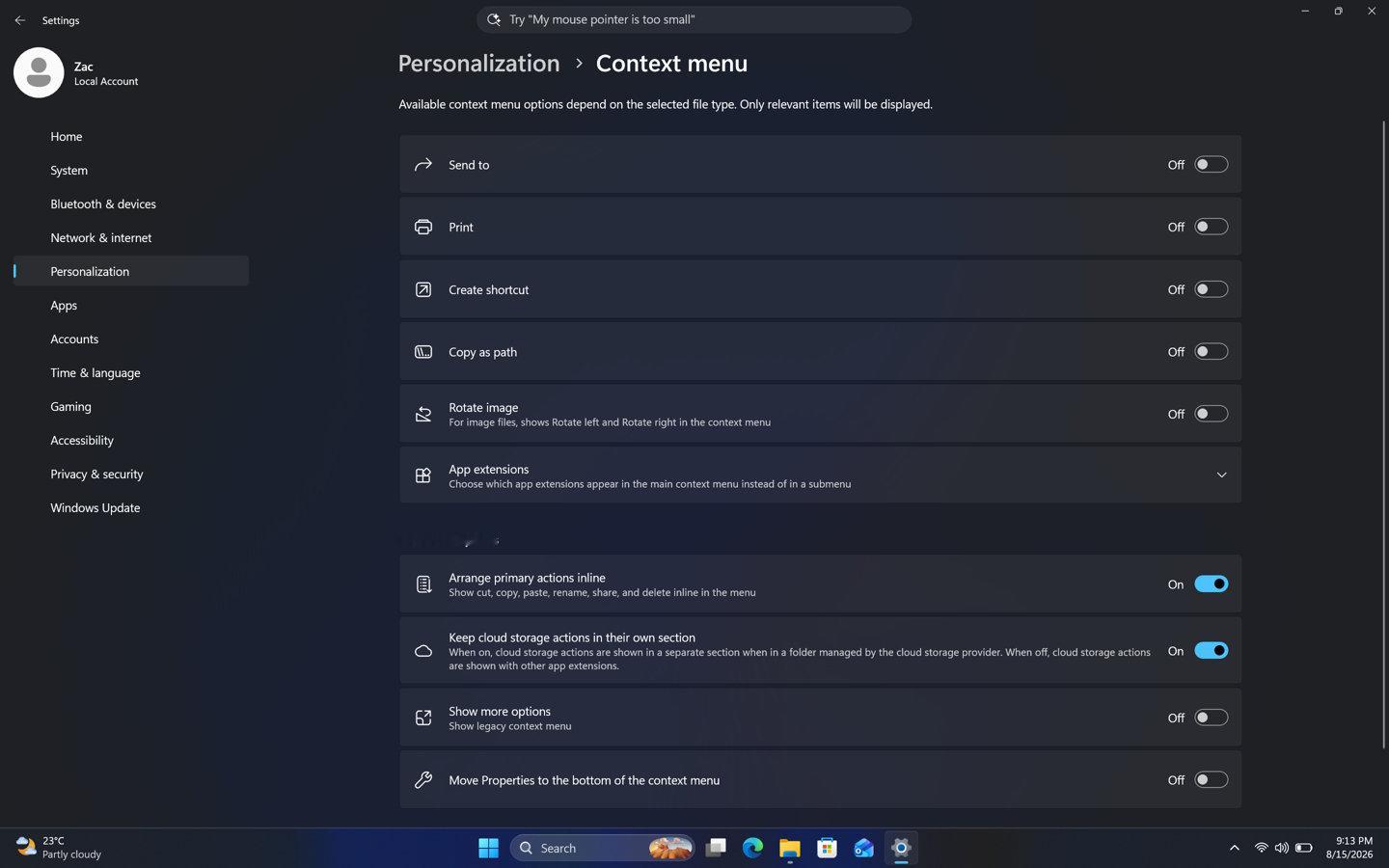Click the Move Properties wrench icon

(x=422, y=780)
